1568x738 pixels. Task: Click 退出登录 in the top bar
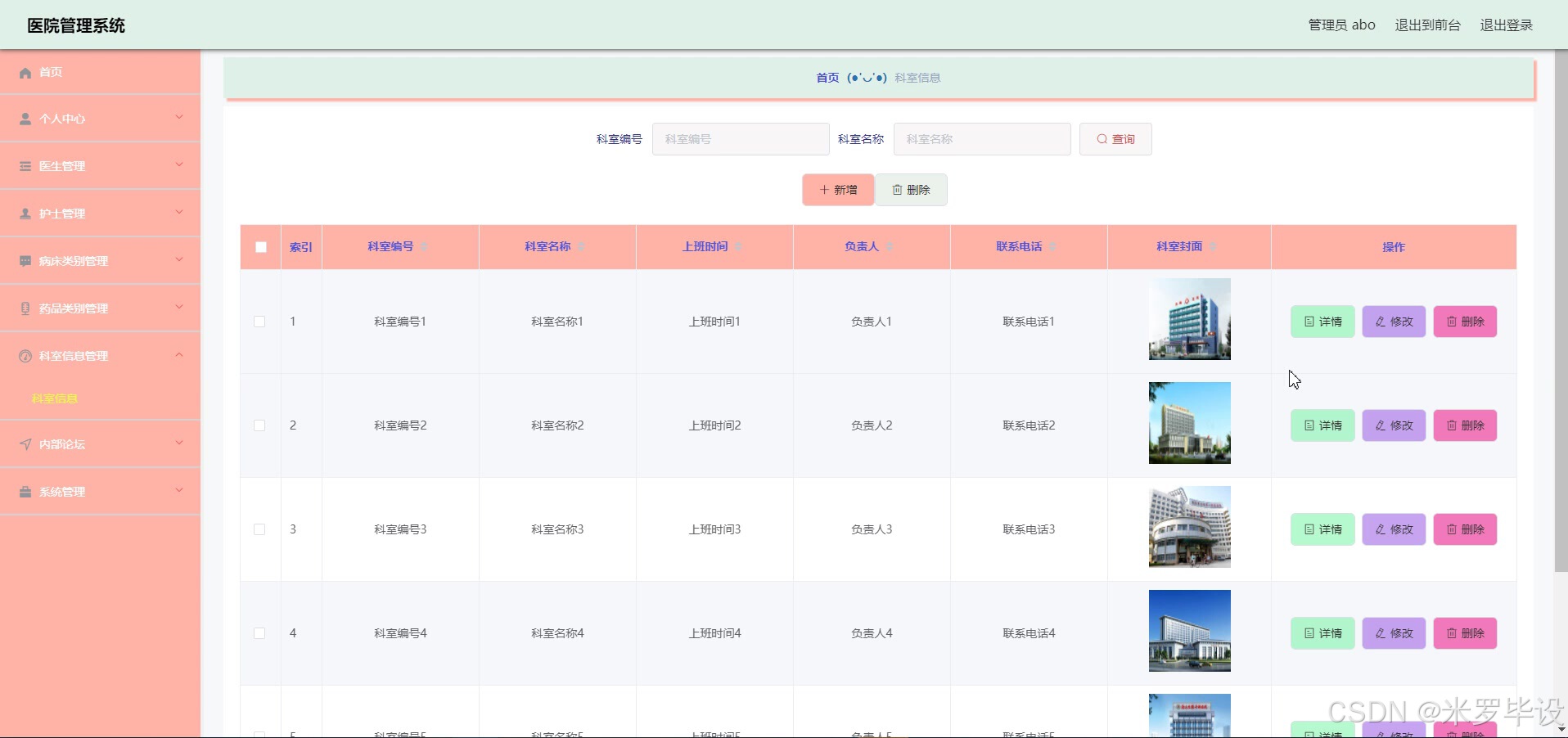click(1506, 25)
